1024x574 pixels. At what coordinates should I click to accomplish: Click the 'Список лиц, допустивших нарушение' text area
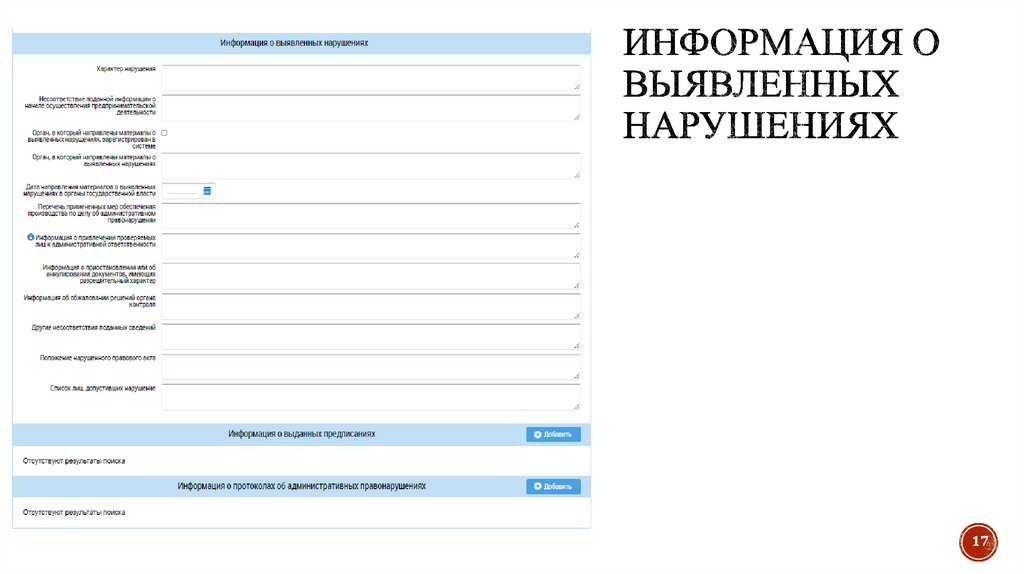coord(370,396)
